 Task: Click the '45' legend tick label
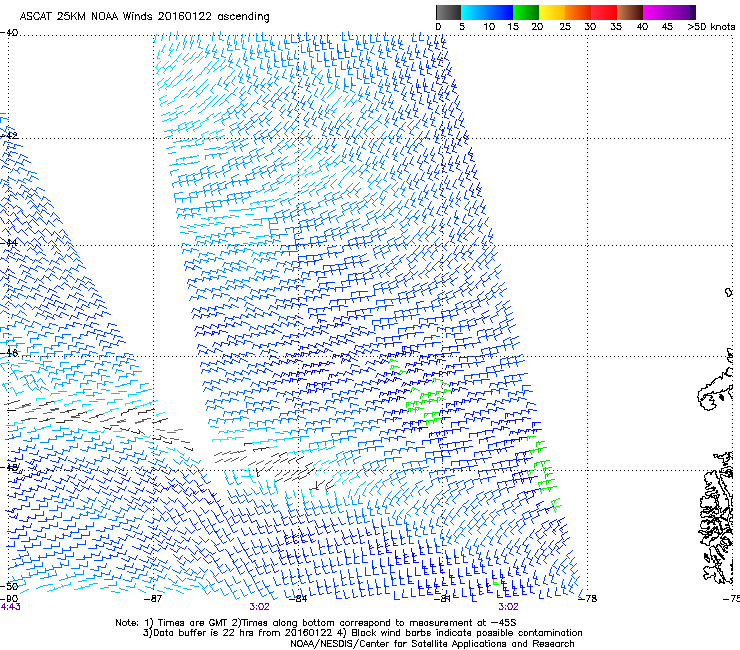point(667,27)
